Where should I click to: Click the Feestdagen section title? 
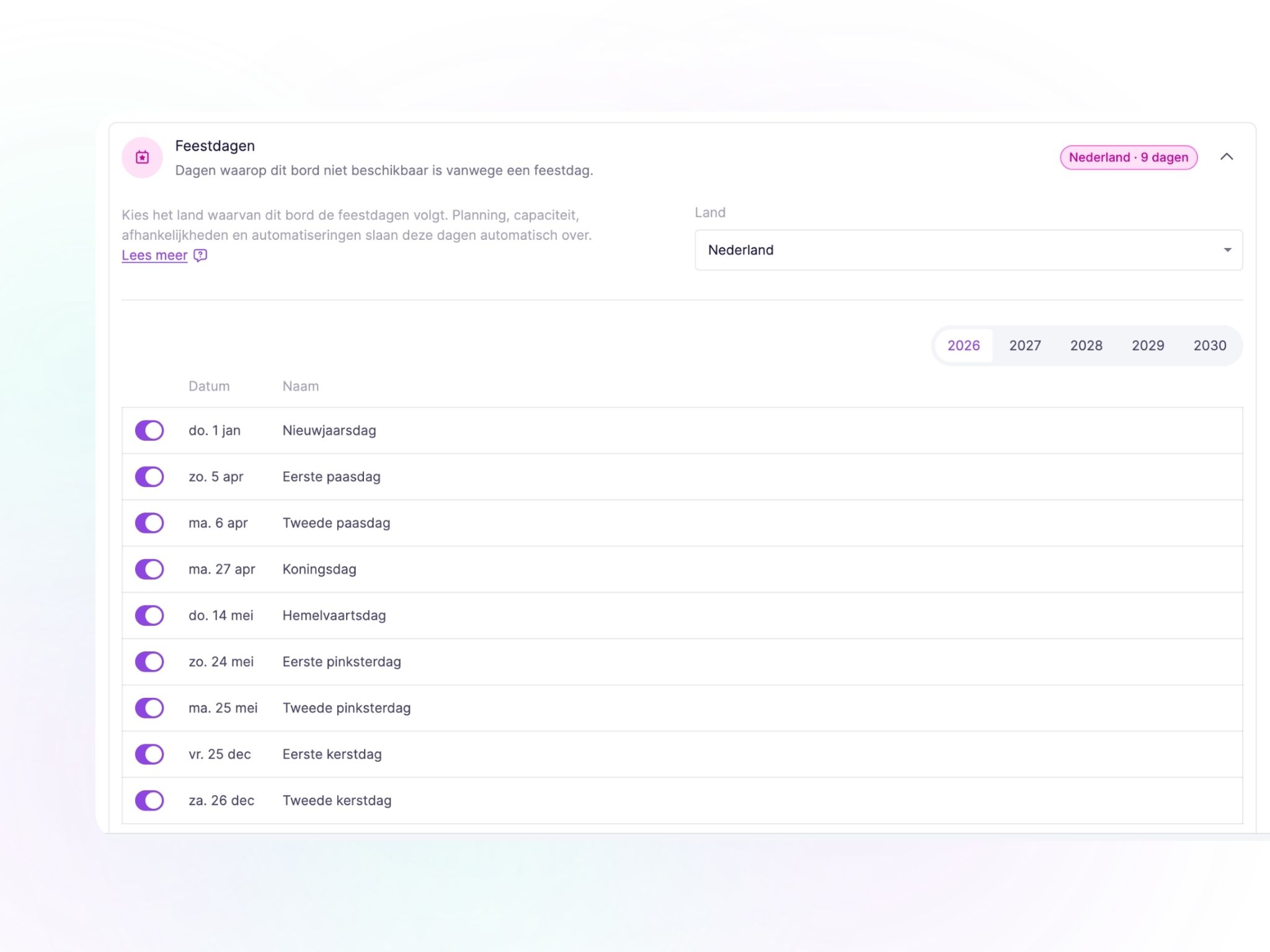click(x=215, y=146)
